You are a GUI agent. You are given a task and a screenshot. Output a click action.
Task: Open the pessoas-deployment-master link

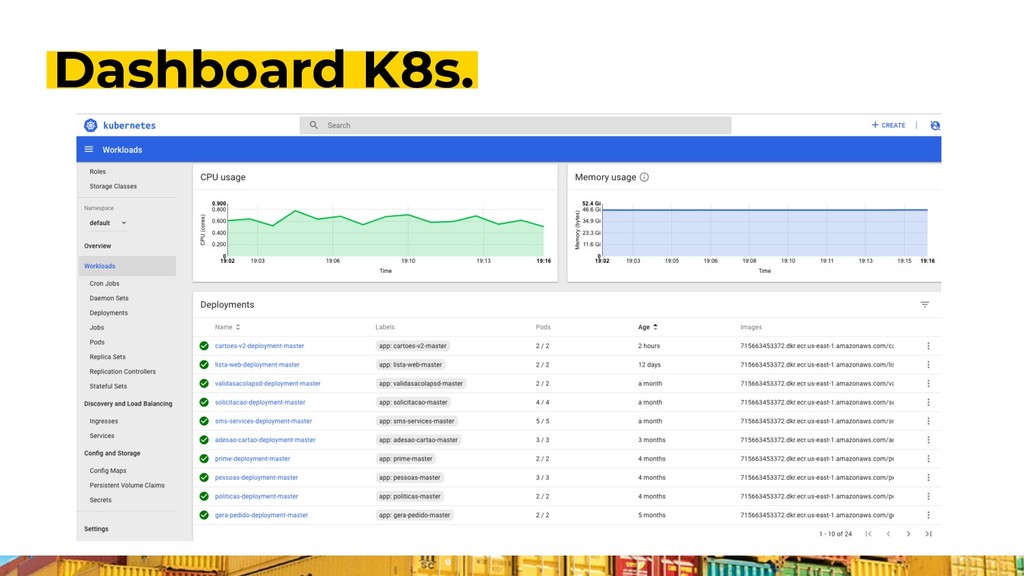point(256,477)
